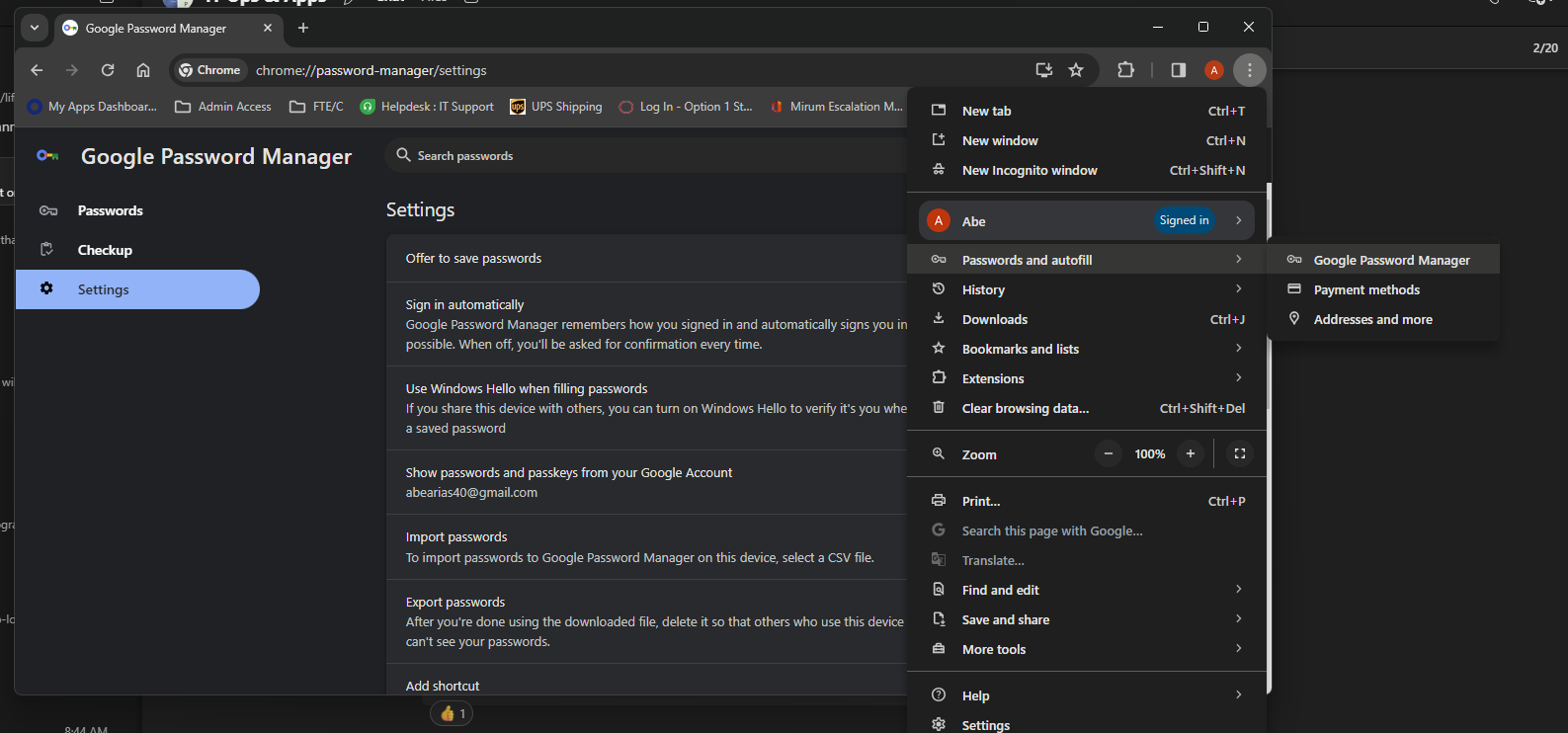This screenshot has height=733, width=1568.
Task: Open tab search dropdown arrow
Action: pos(35,28)
